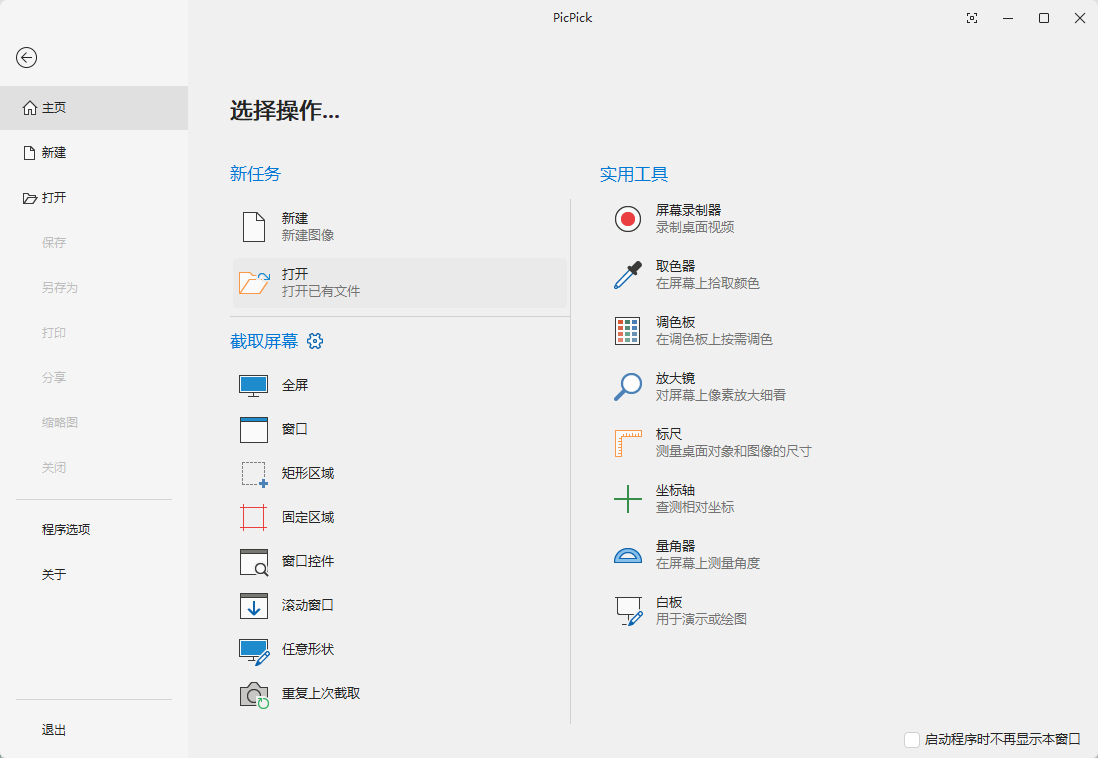Click the 坐标轴 green crosshair icon
Screen dimensions: 1098x758
click(627, 499)
